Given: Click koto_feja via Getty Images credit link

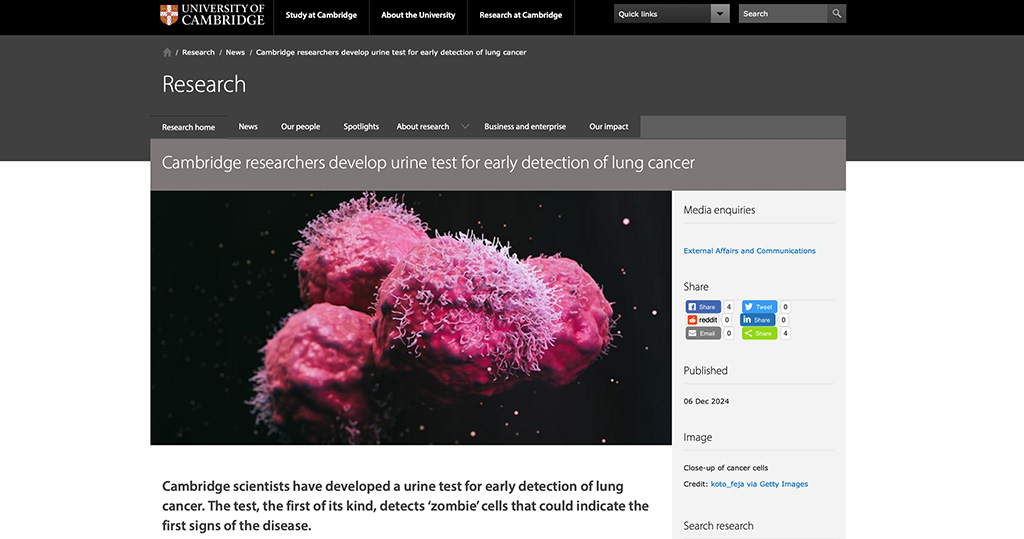Looking at the screenshot, I should (x=759, y=484).
